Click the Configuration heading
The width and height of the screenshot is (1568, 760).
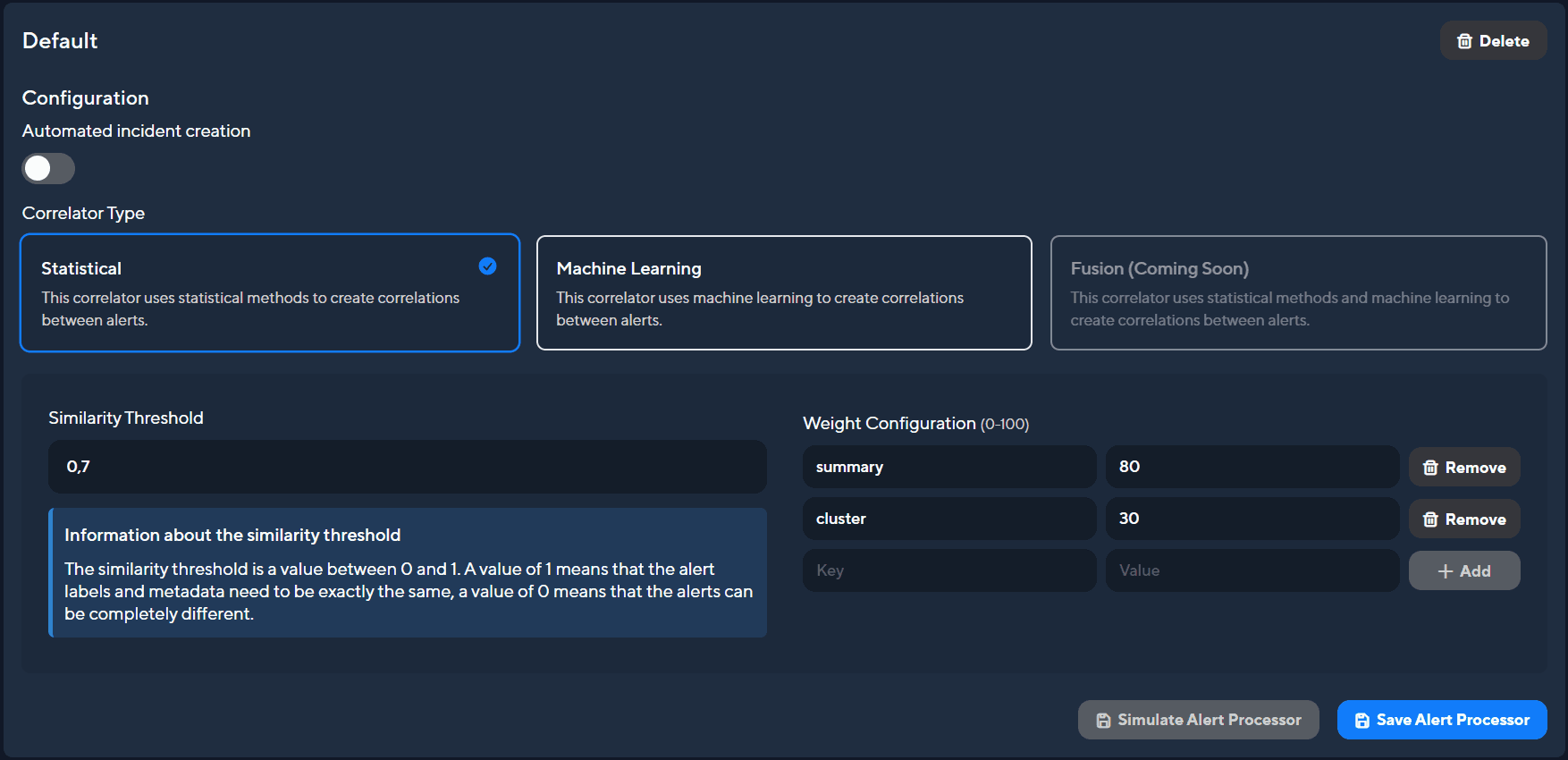(86, 98)
